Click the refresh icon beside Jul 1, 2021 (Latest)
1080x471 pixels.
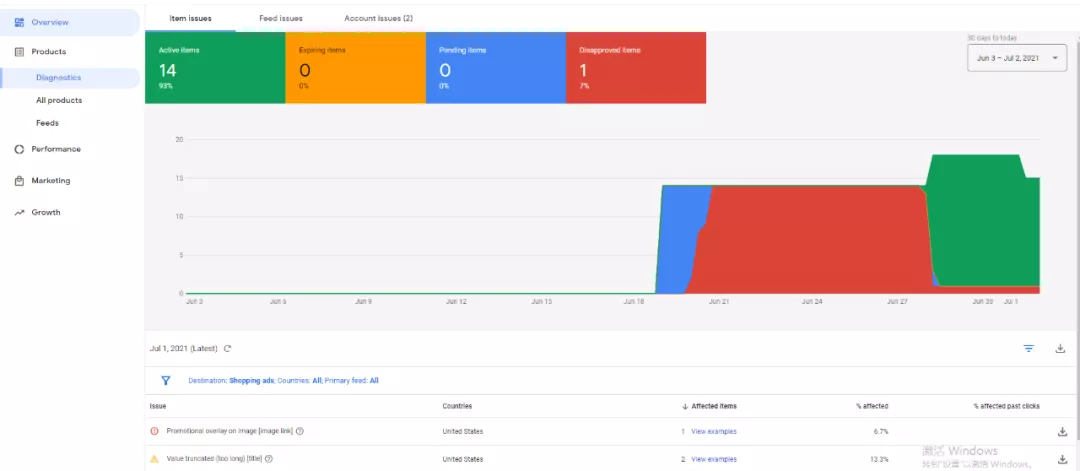(x=228, y=349)
